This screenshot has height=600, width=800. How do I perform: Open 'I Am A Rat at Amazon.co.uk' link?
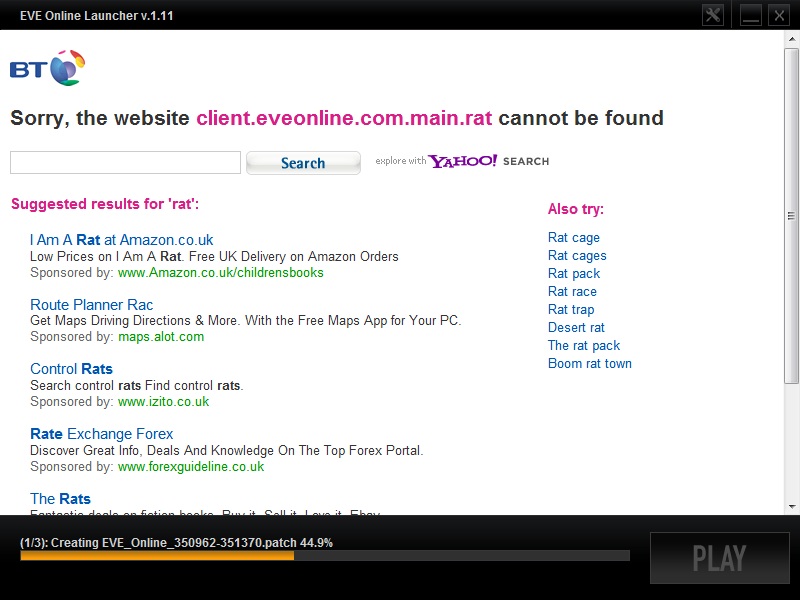[121, 240]
